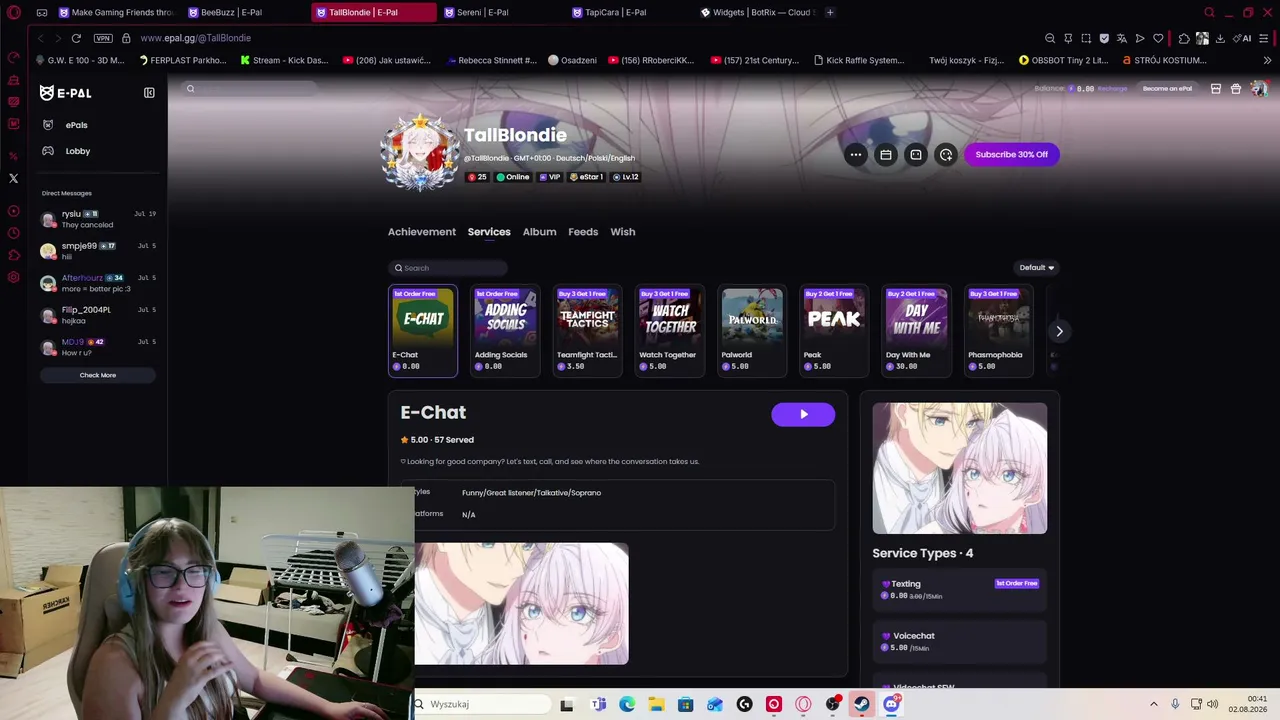This screenshot has width=1280, height=720.
Task: View the Wish tab
Action: tap(623, 232)
